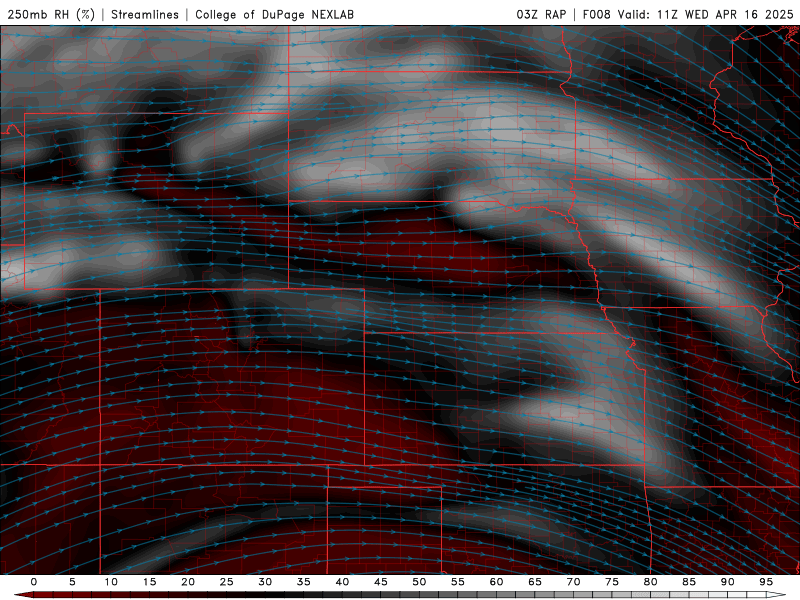Click the 0 value on the color scale
This screenshot has height=600, width=800.
tap(34, 582)
